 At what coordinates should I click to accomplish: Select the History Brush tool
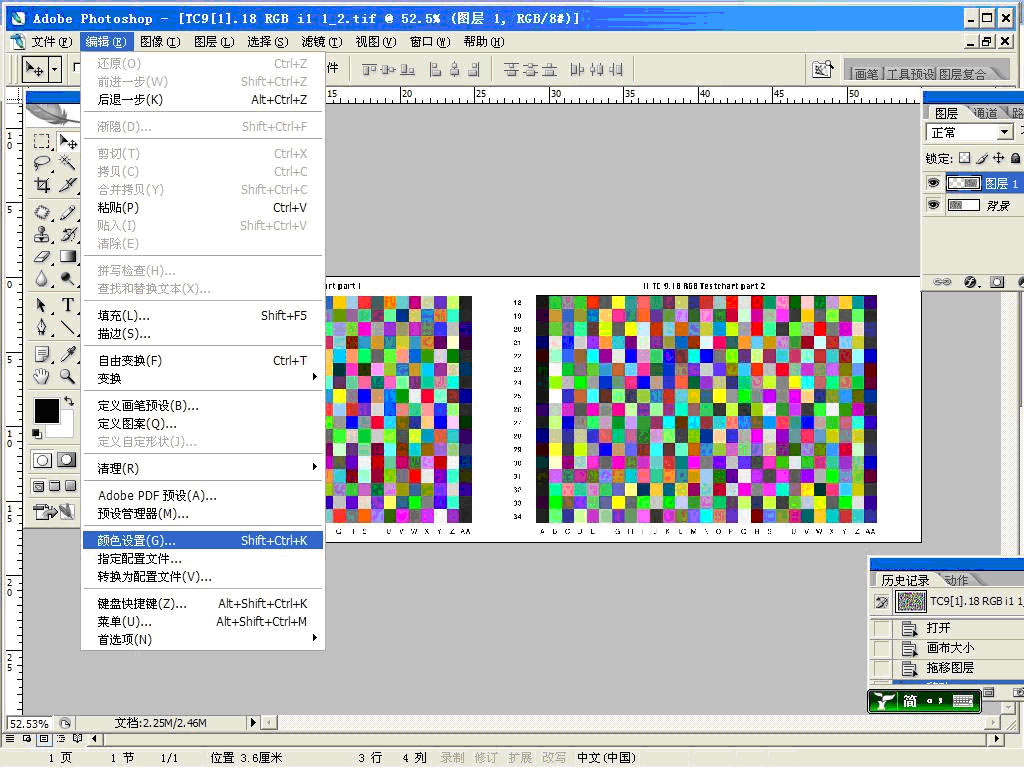[x=67, y=234]
